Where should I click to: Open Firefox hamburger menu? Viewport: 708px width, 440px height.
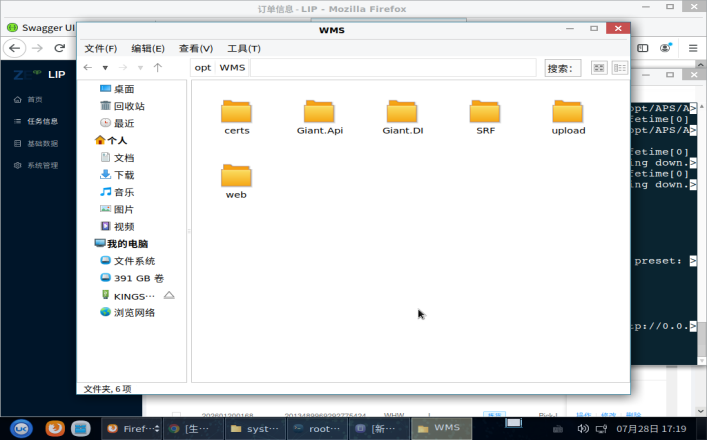(693, 48)
